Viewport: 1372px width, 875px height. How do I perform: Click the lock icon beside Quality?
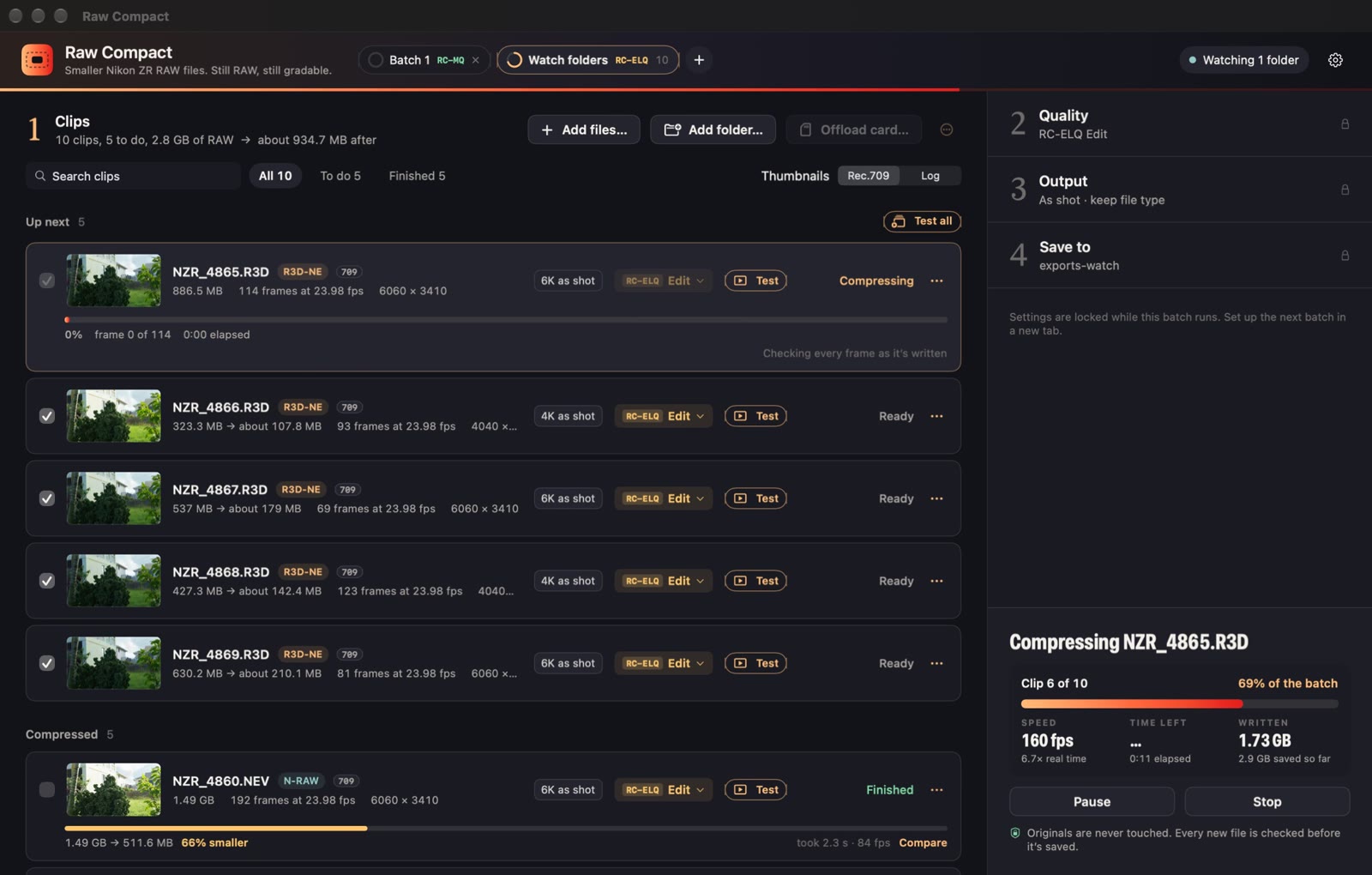coord(1345,124)
